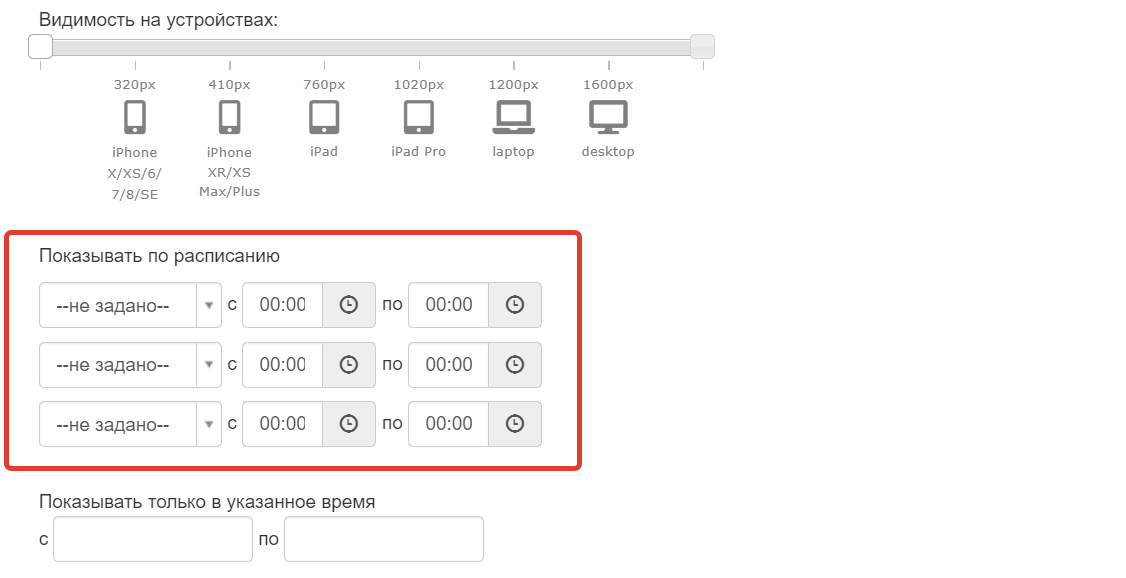Focus the "по" date field under specified time
Viewport: 1126px width, 578px height.
point(383,539)
